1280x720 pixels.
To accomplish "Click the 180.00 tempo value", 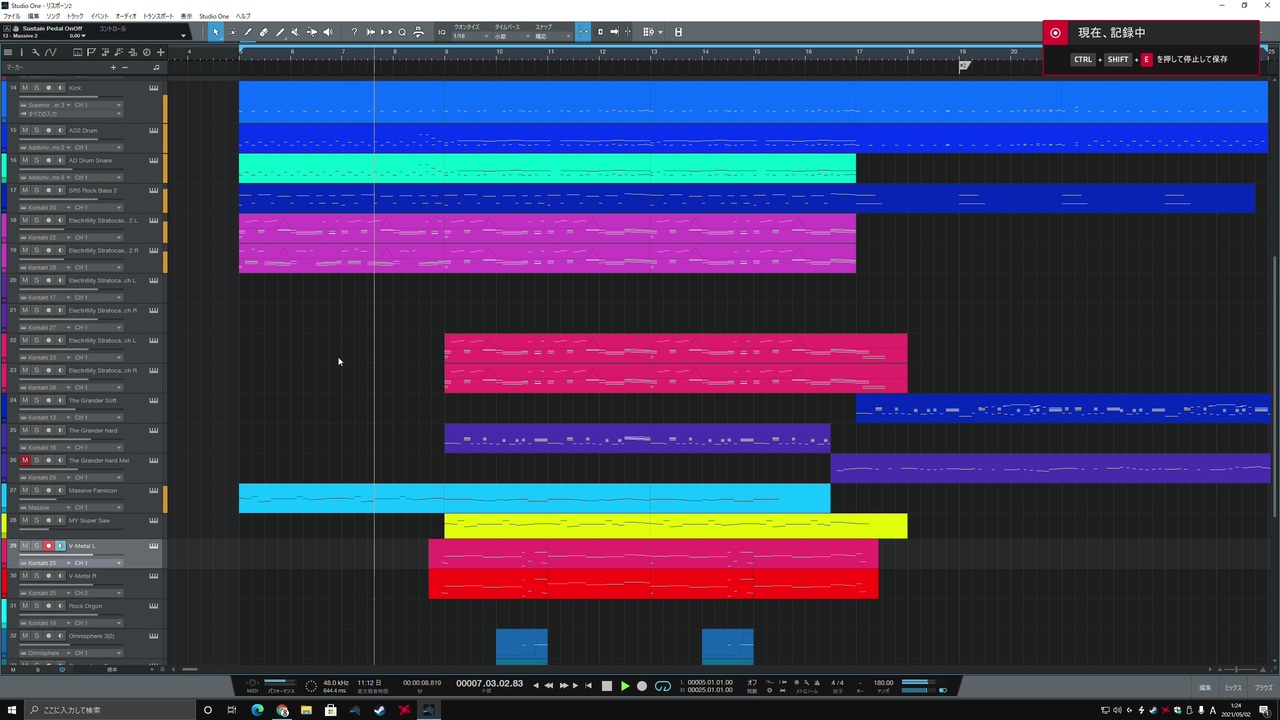I will coord(883,683).
